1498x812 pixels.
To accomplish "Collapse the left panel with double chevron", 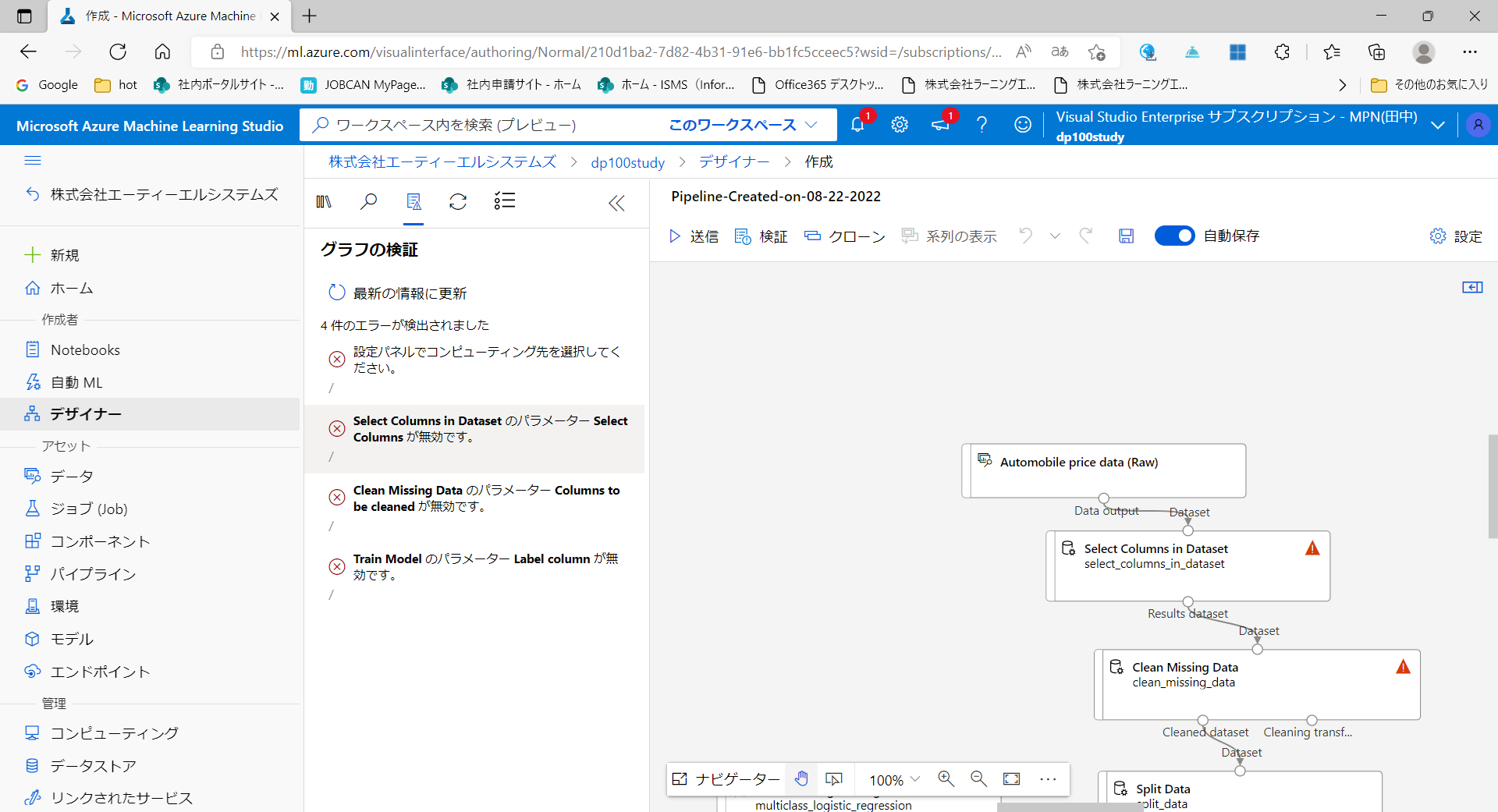I will 616,204.
